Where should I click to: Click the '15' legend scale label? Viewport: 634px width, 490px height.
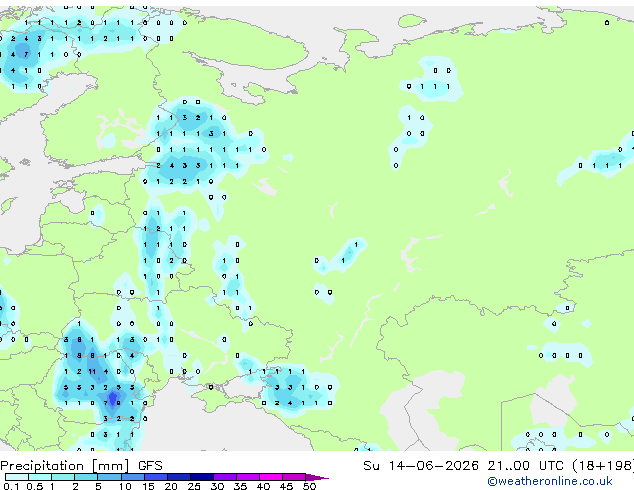pos(148,486)
